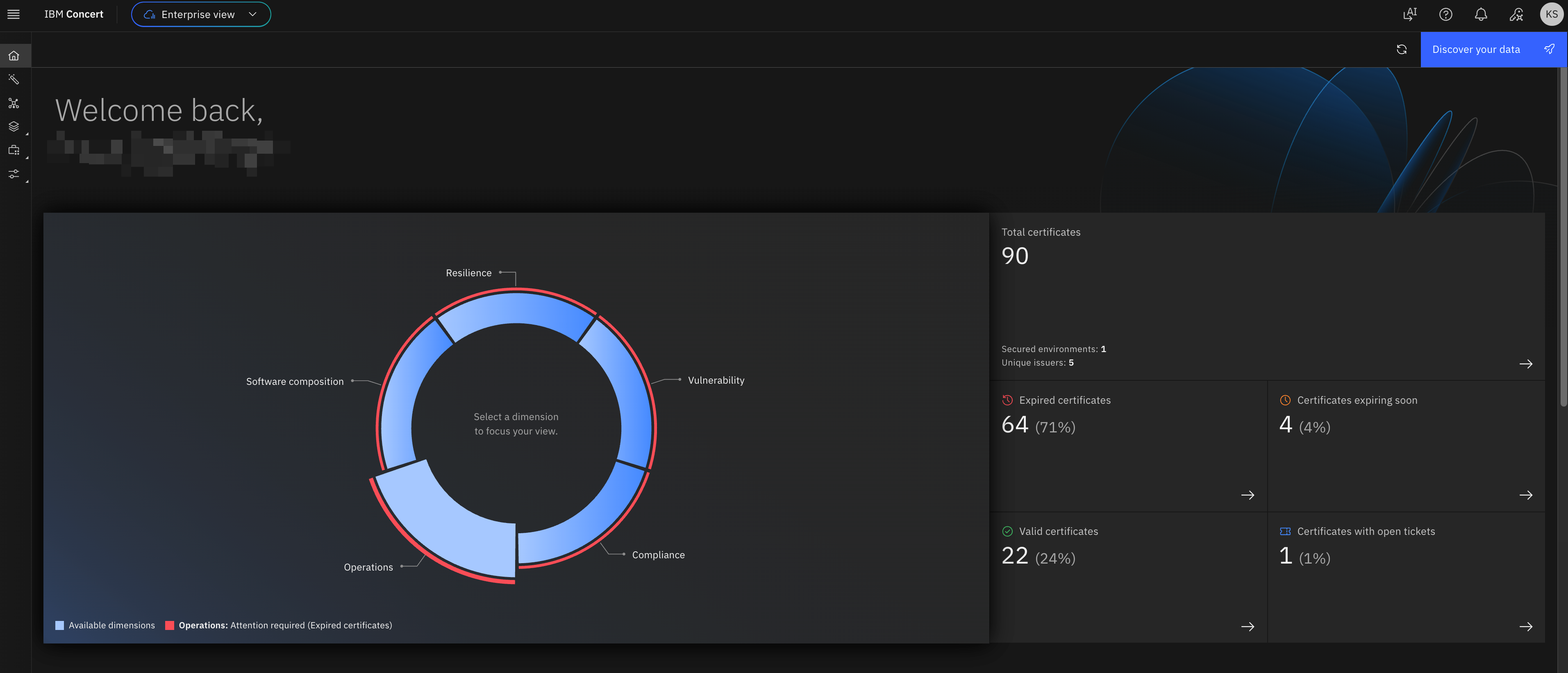Select the Resilience dimension label

click(468, 273)
